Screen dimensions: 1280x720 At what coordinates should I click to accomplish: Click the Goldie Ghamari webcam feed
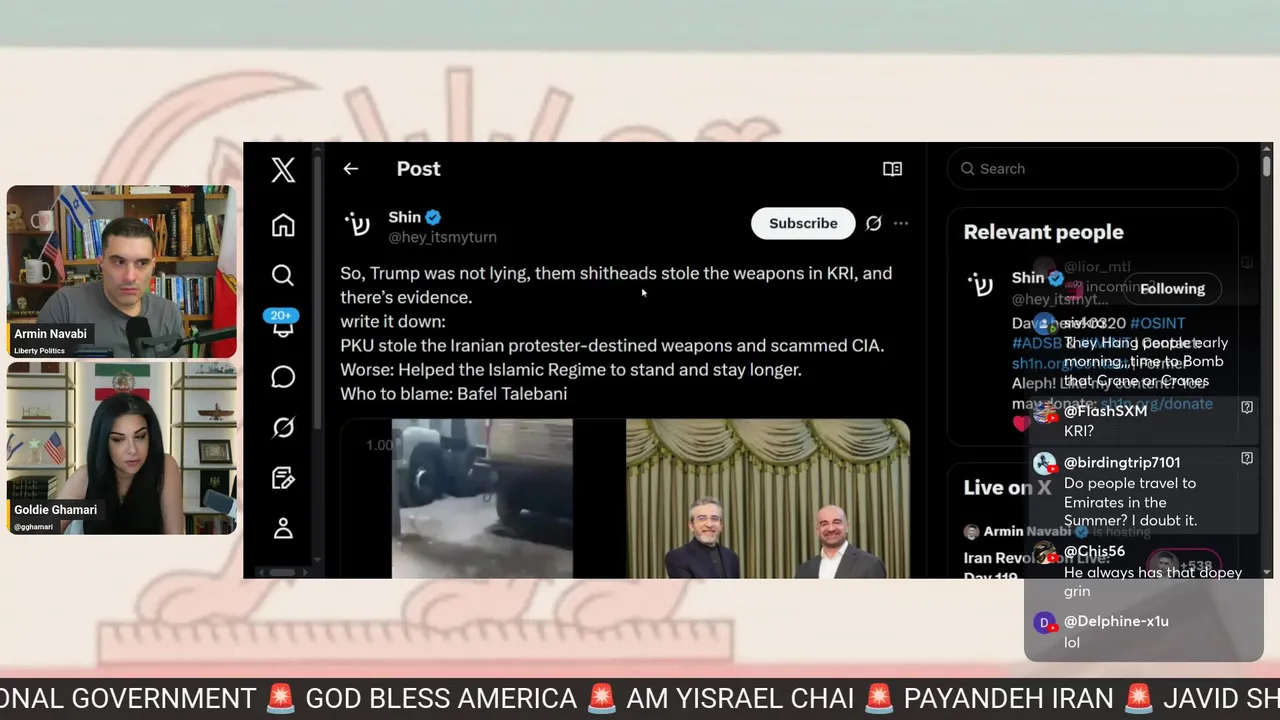coord(121,448)
